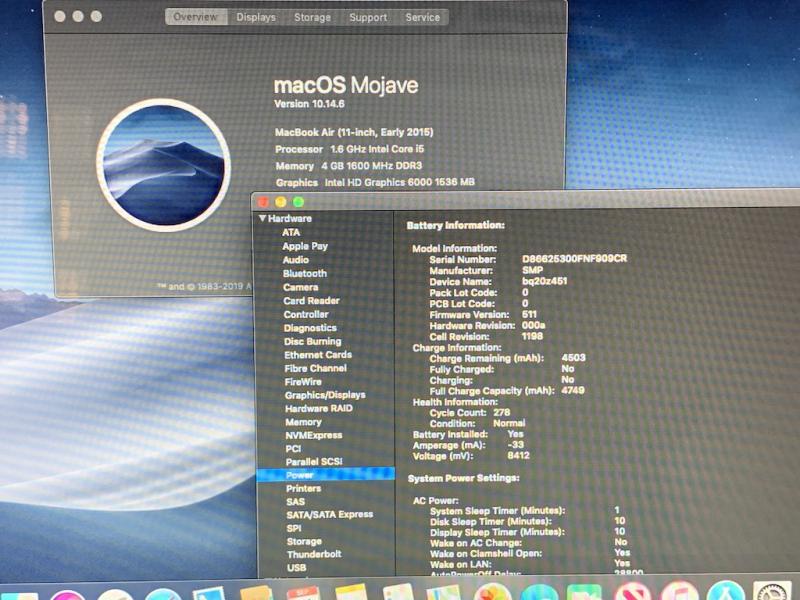The image size is (800, 600).
Task: Open the Displays tab
Action: point(256,17)
